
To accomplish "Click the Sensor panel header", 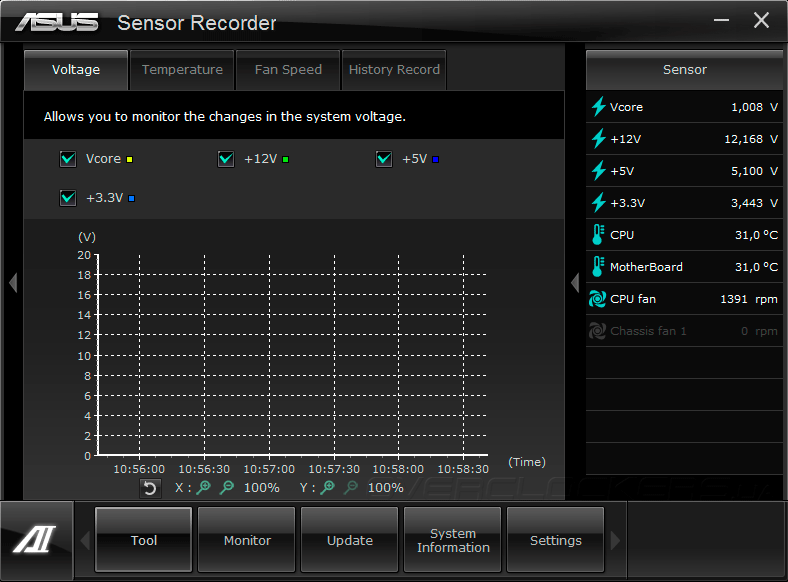I will 684,70.
